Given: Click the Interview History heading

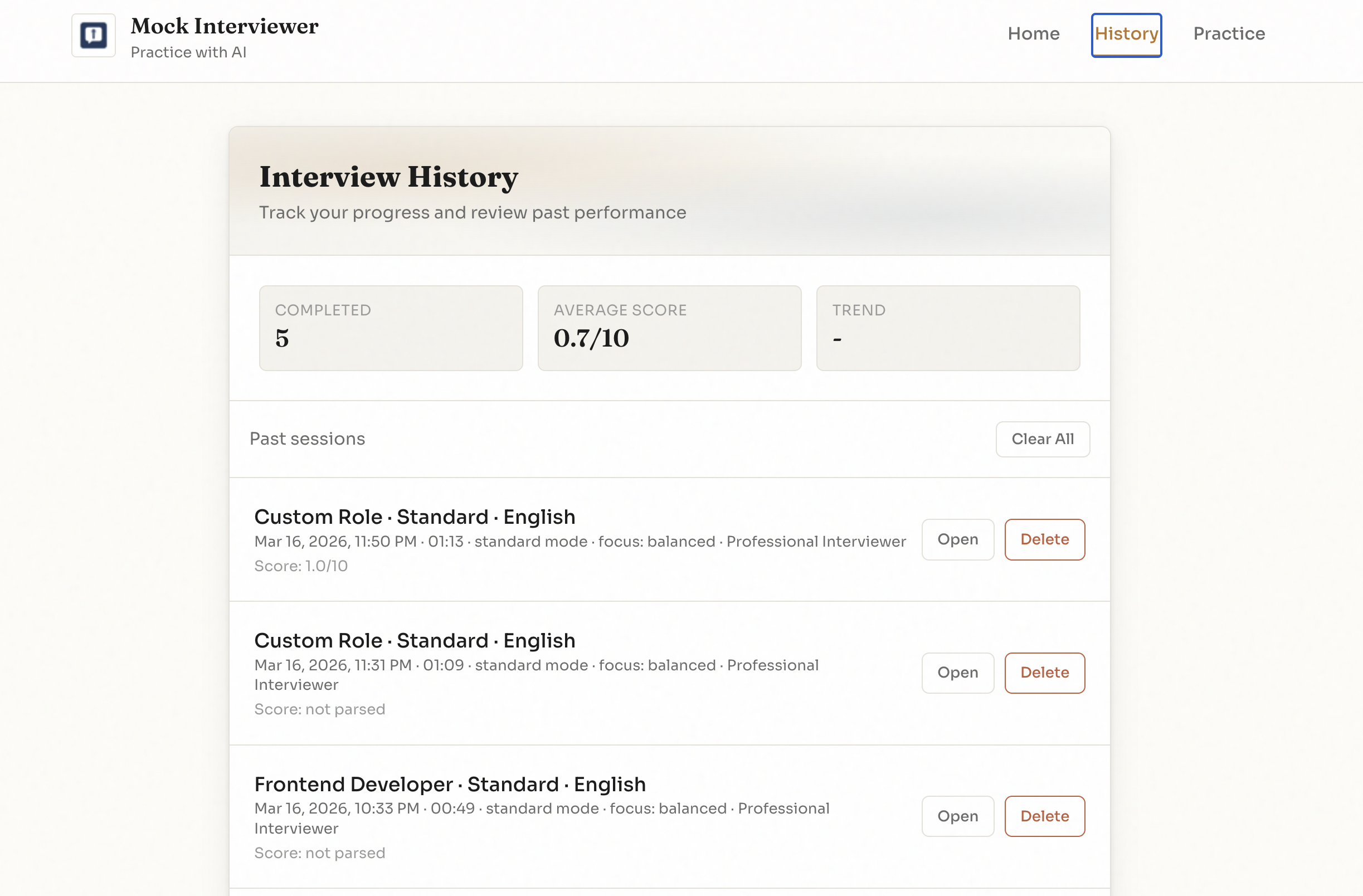Looking at the screenshot, I should pyautogui.click(x=388, y=177).
